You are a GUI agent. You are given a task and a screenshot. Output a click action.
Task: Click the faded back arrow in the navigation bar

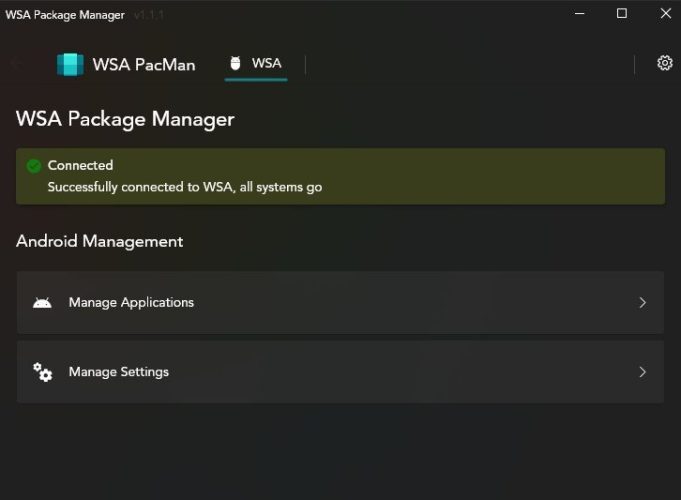click(x=17, y=64)
